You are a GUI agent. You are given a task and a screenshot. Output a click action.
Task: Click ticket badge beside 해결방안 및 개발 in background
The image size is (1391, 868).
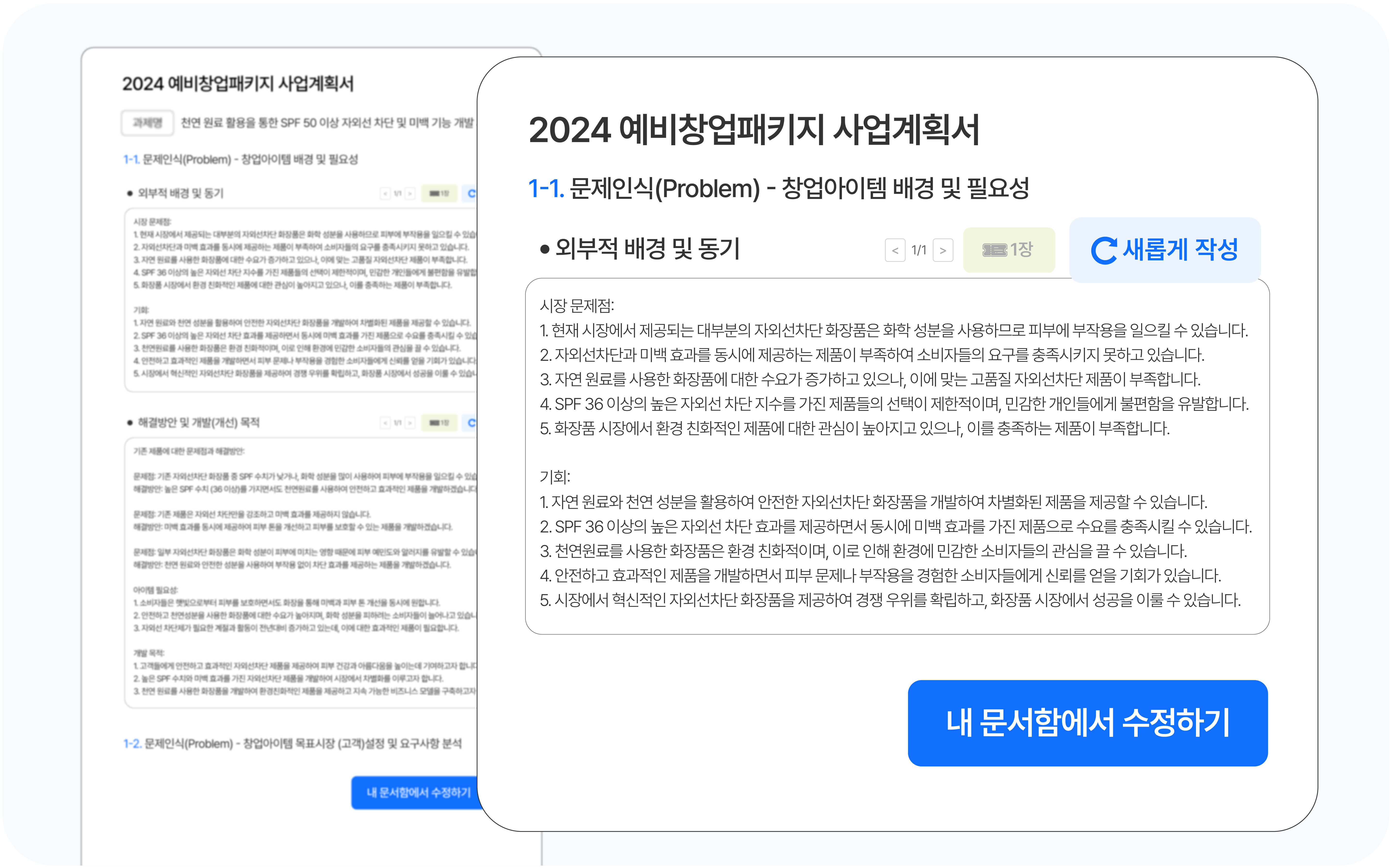pos(439,423)
